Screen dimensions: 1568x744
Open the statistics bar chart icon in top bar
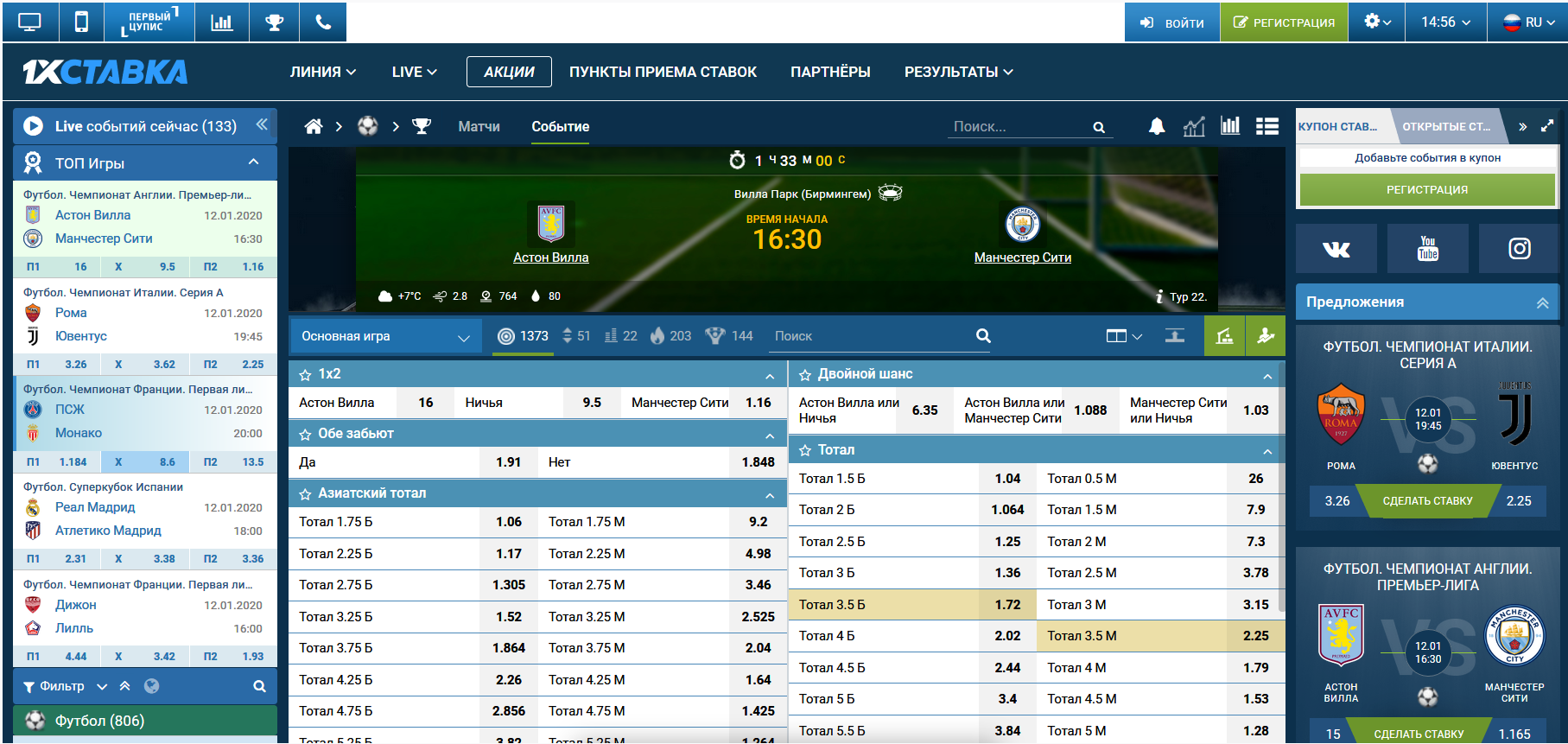coord(222,22)
